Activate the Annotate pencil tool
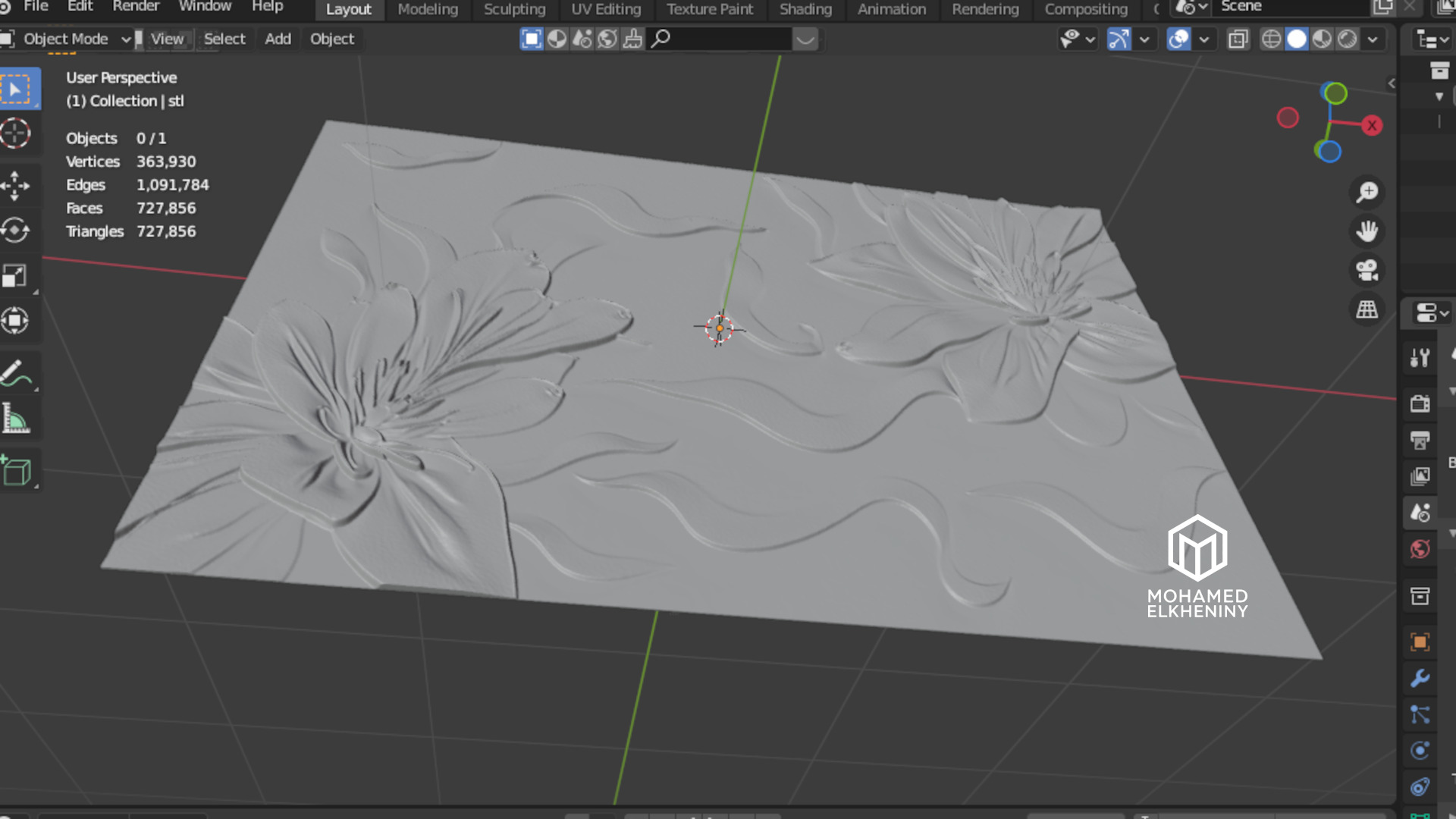Image resolution: width=1456 pixels, height=819 pixels. pos(15,373)
